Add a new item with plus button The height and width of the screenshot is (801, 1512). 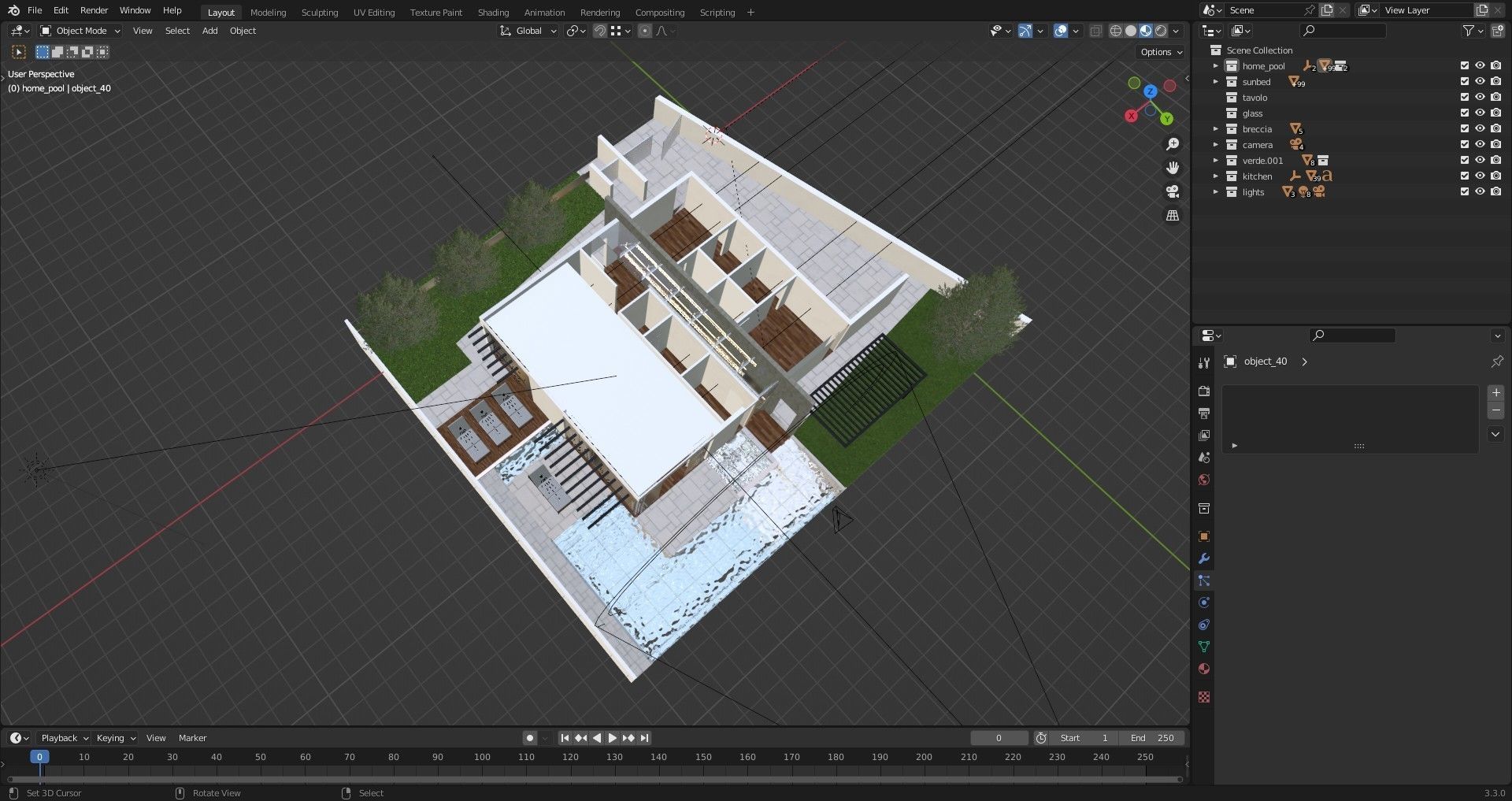coord(1496,392)
